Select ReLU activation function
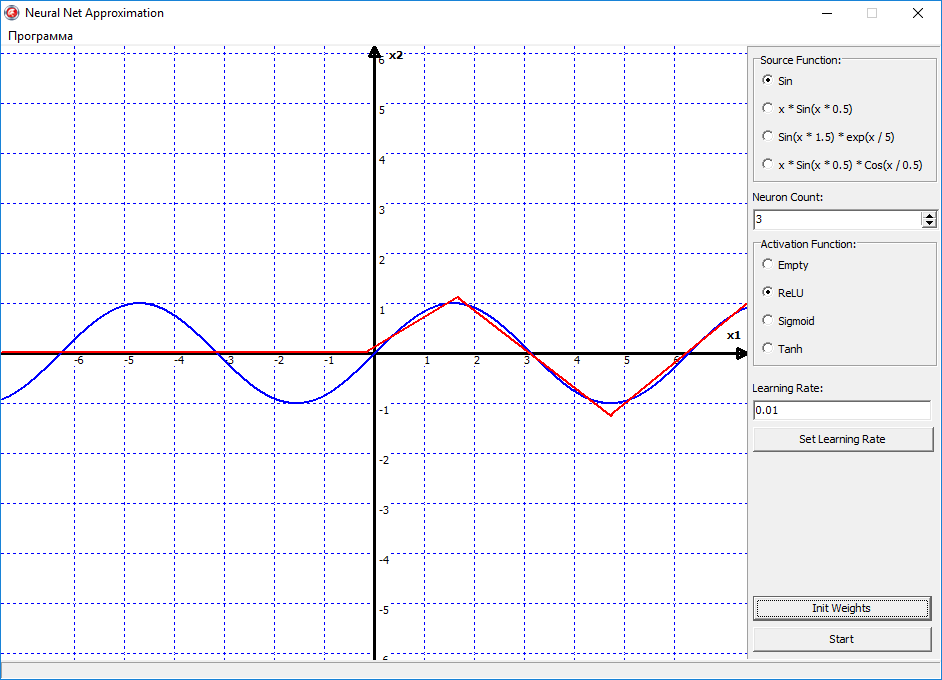Image resolution: width=942 pixels, height=680 pixels. [783, 293]
